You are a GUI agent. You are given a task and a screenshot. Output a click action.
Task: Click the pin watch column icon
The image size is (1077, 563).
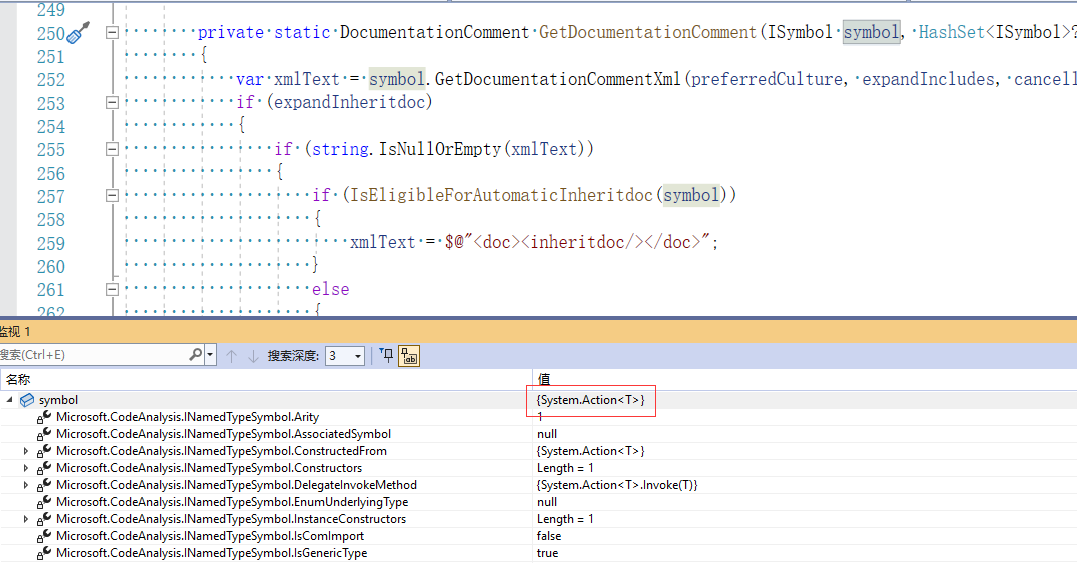click(386, 355)
